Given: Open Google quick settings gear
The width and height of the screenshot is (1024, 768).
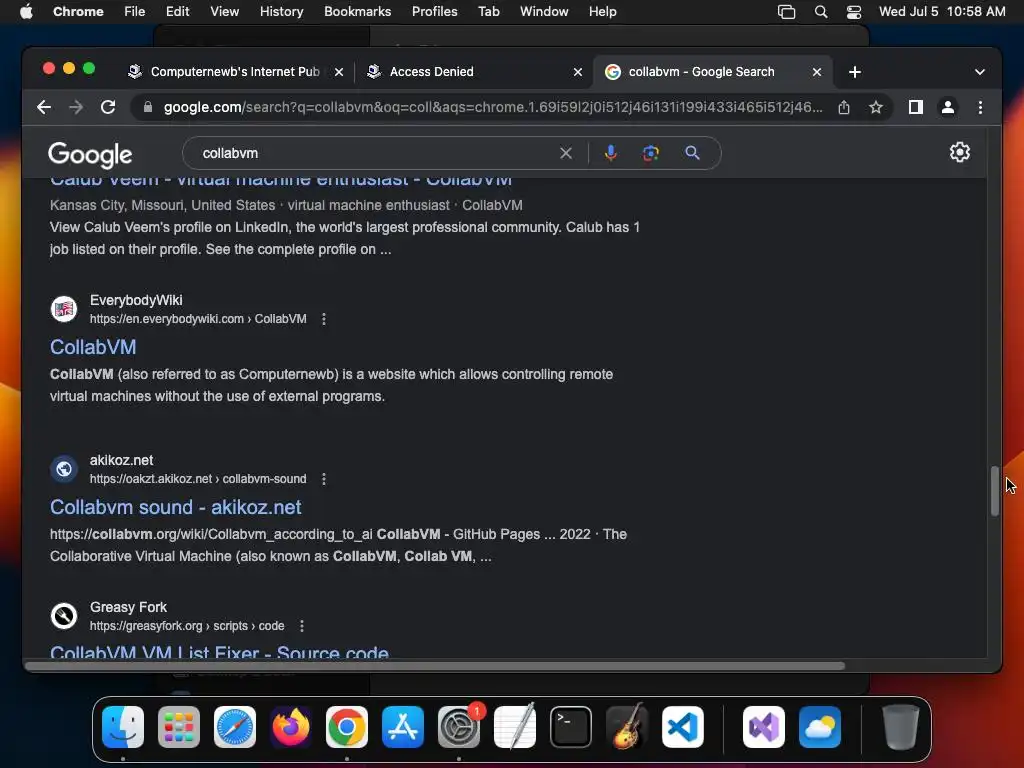Looking at the screenshot, I should [959, 152].
